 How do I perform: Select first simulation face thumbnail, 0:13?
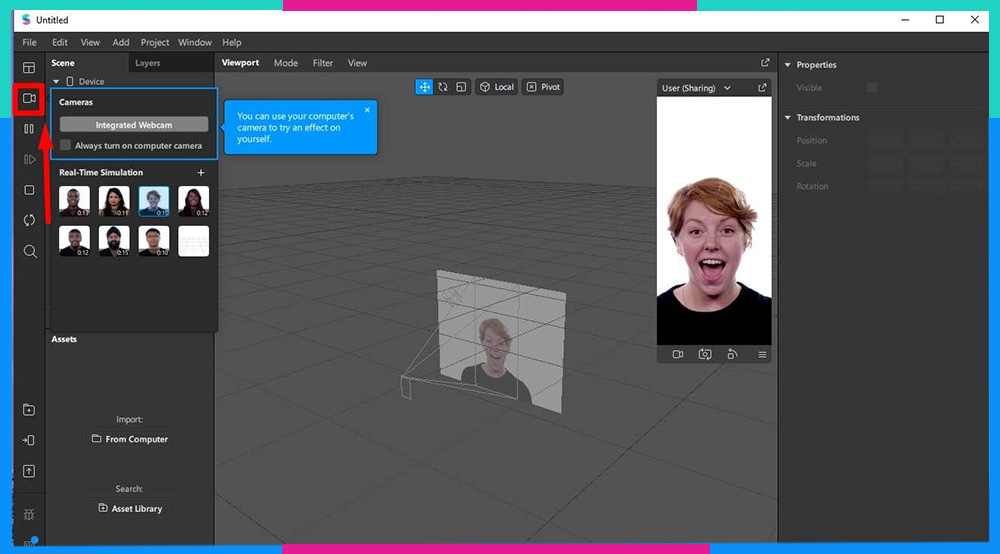pos(75,201)
